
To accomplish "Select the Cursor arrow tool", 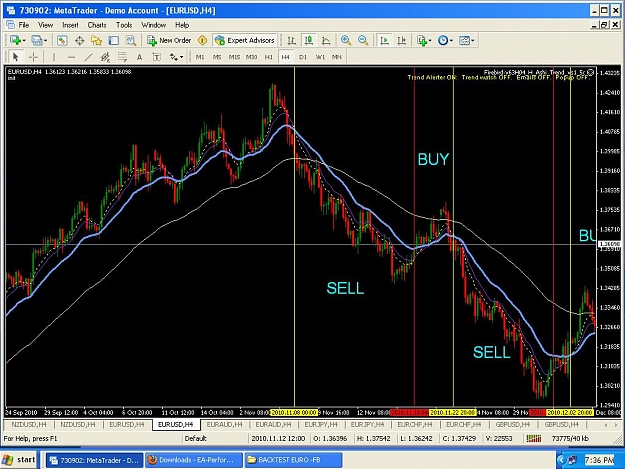I will (x=16, y=57).
